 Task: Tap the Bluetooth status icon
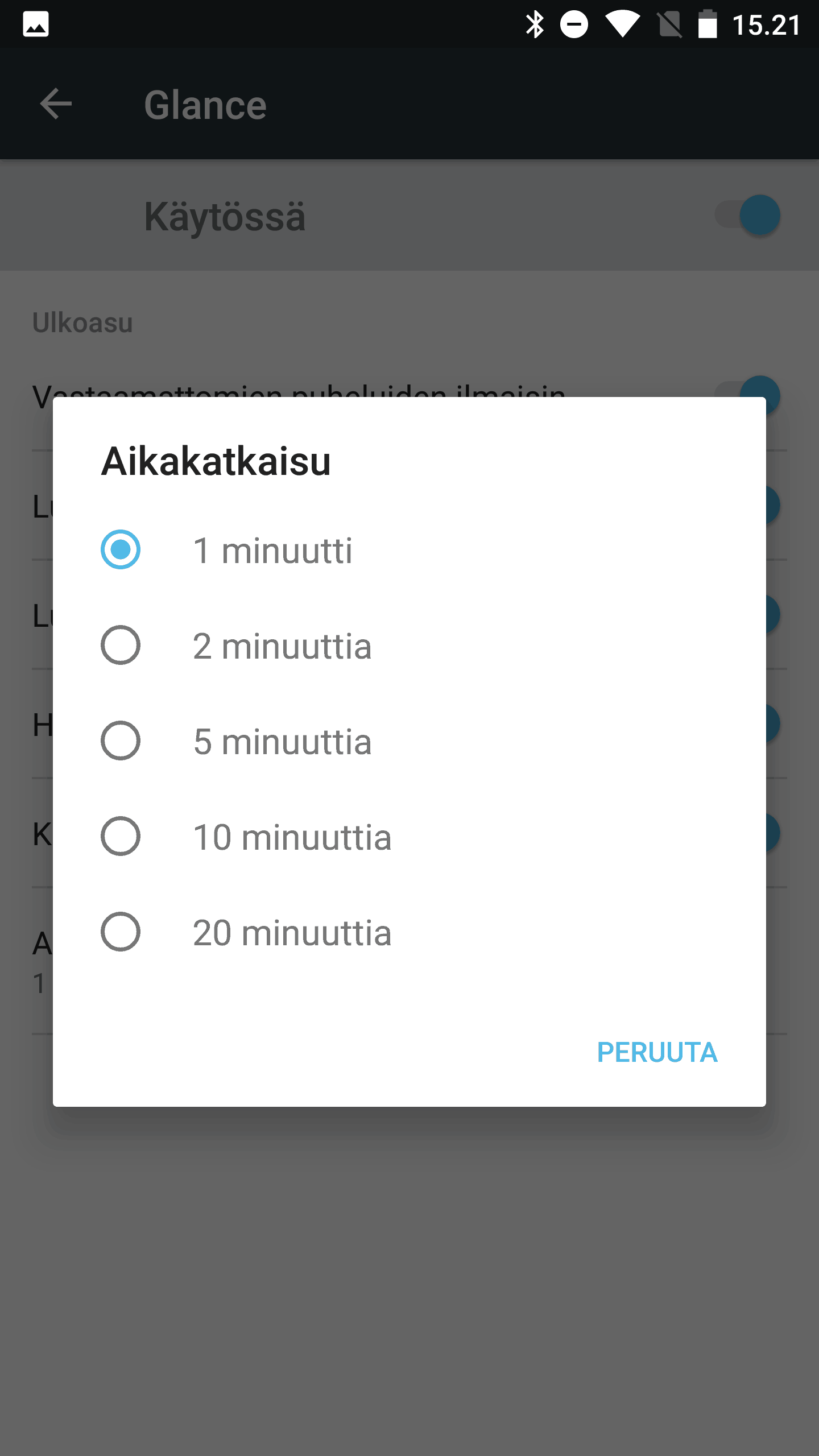[x=535, y=25]
